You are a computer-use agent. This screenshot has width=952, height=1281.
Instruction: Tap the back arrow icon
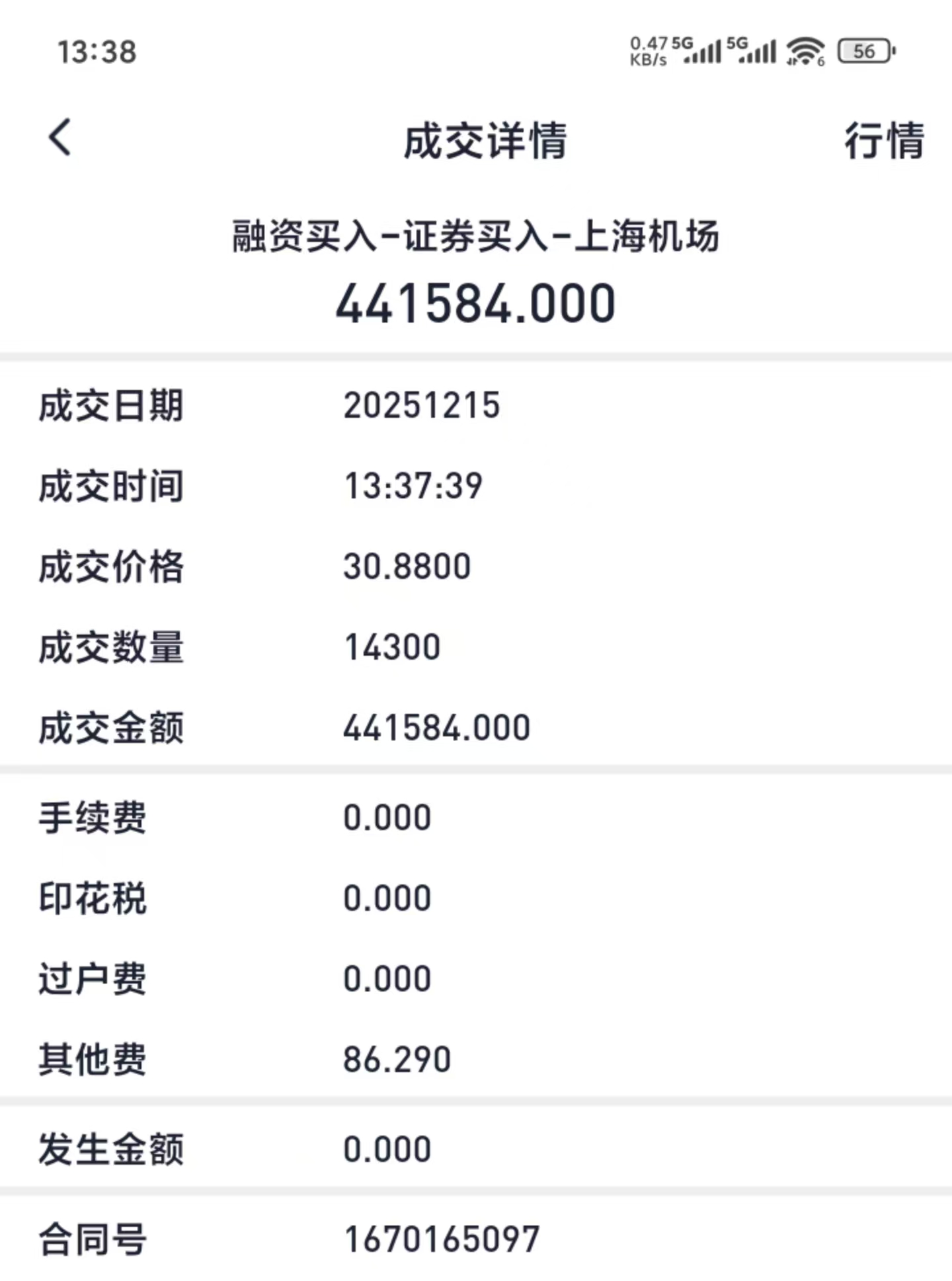59,138
